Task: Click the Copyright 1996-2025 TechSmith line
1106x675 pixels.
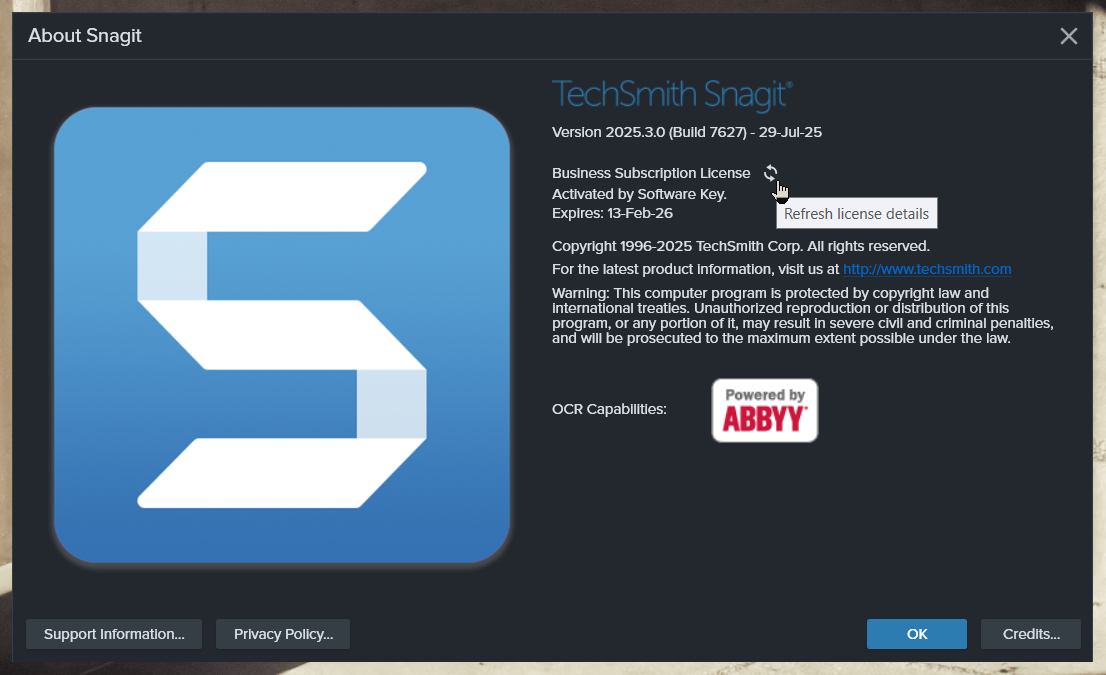Action: tap(740, 246)
